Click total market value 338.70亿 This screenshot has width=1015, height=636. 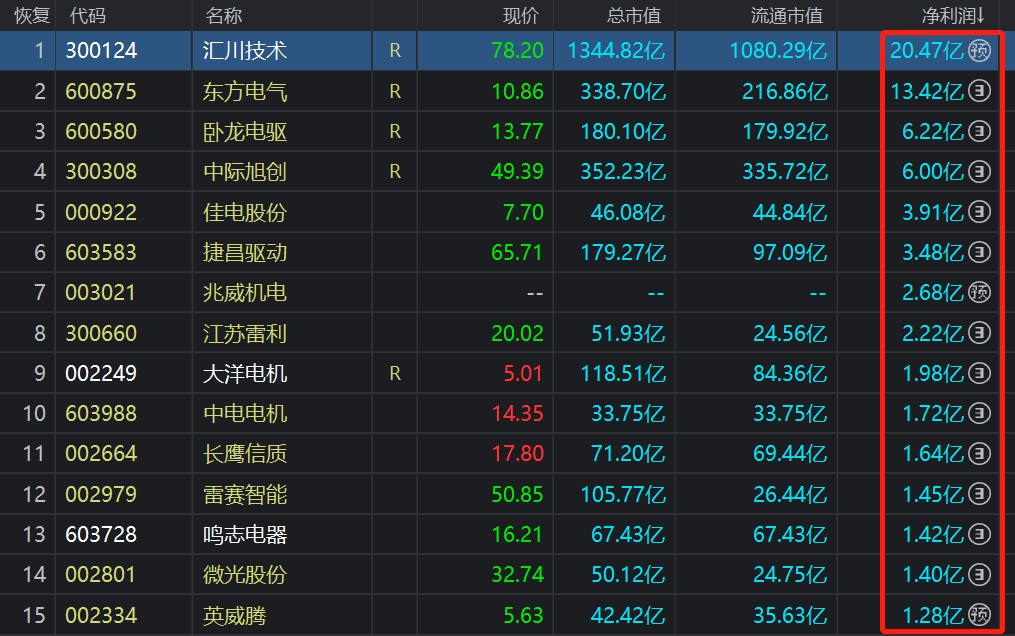click(x=623, y=91)
